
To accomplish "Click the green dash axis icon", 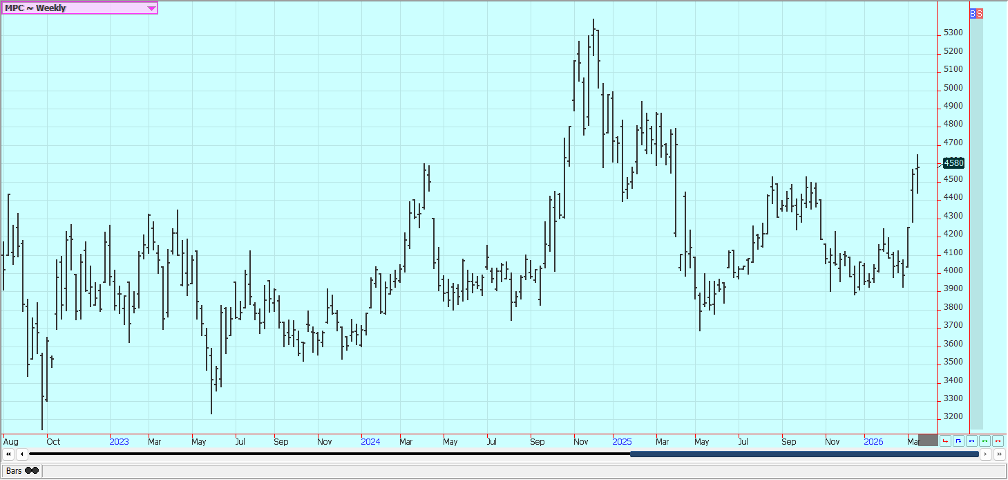I will pos(984,441).
